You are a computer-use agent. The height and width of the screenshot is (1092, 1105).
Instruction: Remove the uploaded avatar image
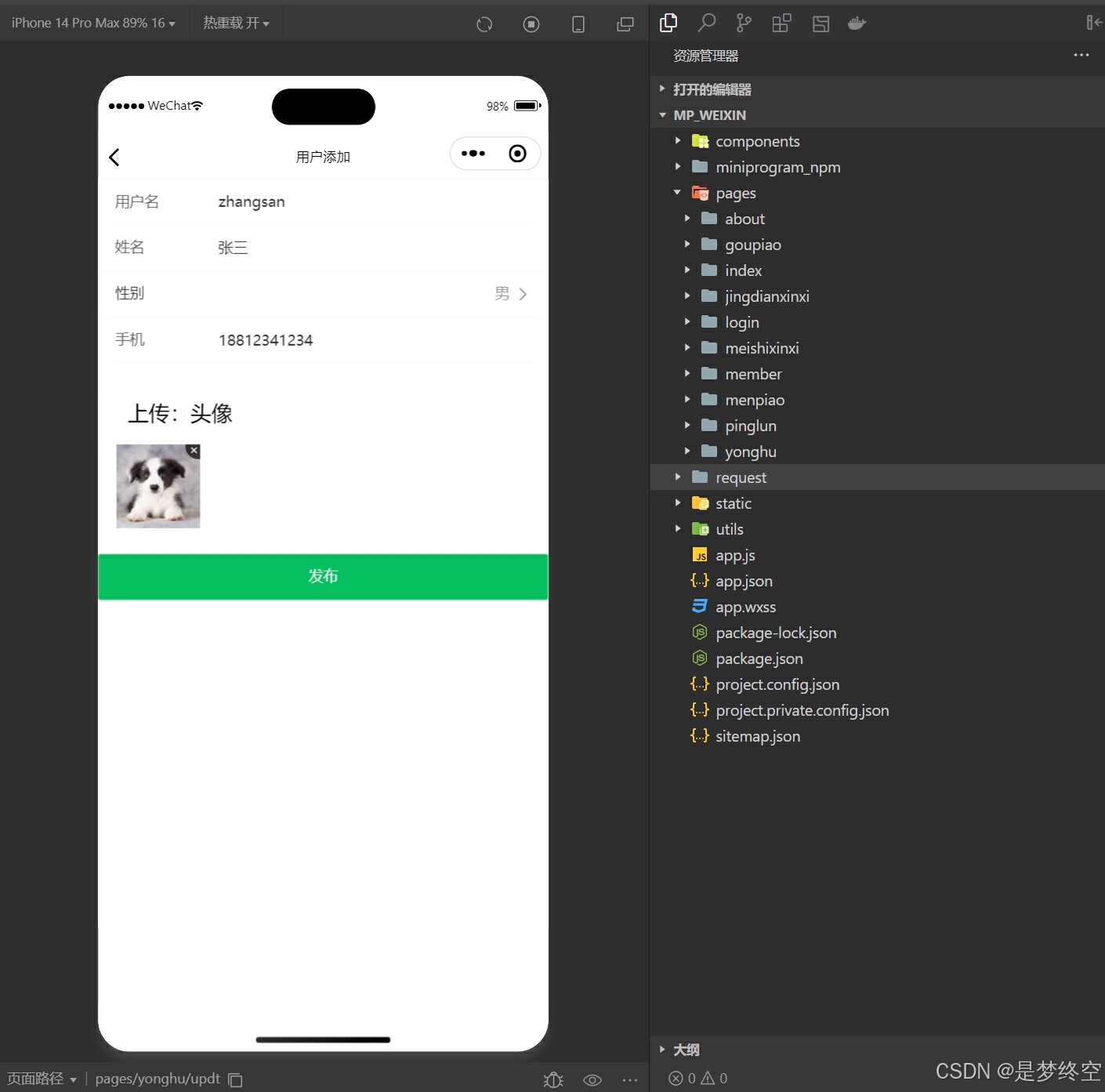click(x=194, y=451)
